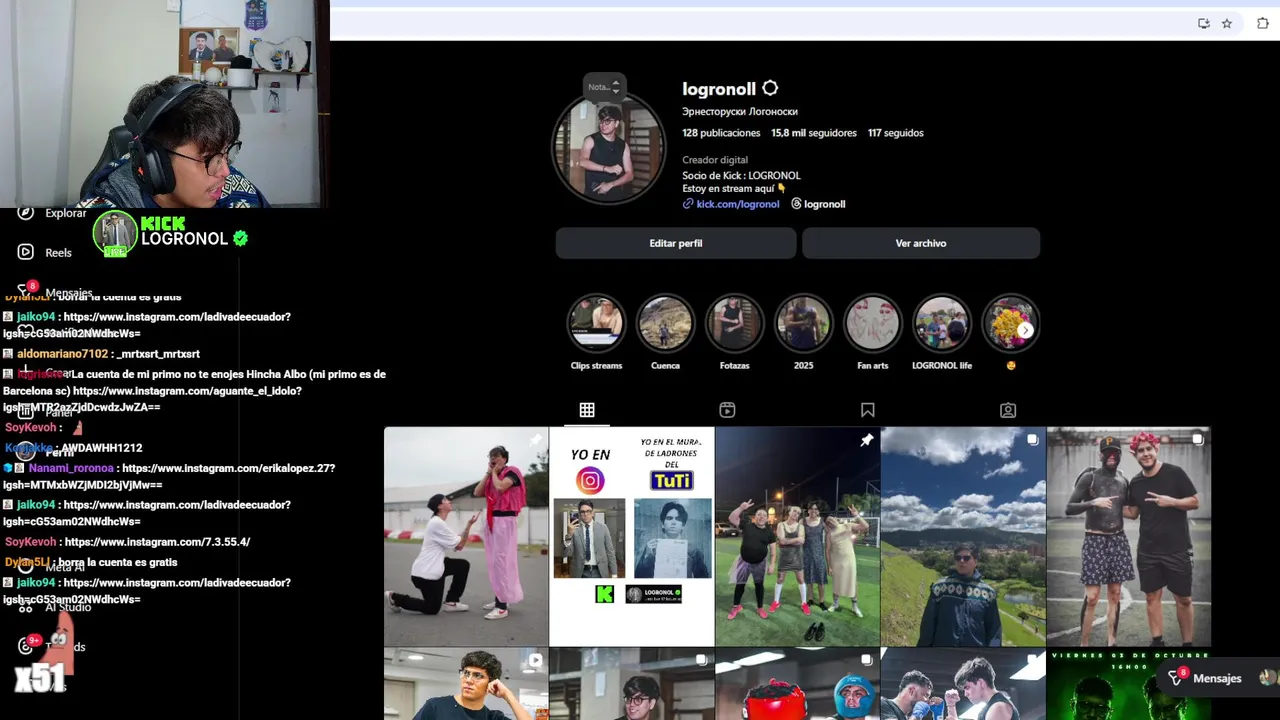
Task: Switch to the tagged photos tab
Action: click(1008, 410)
